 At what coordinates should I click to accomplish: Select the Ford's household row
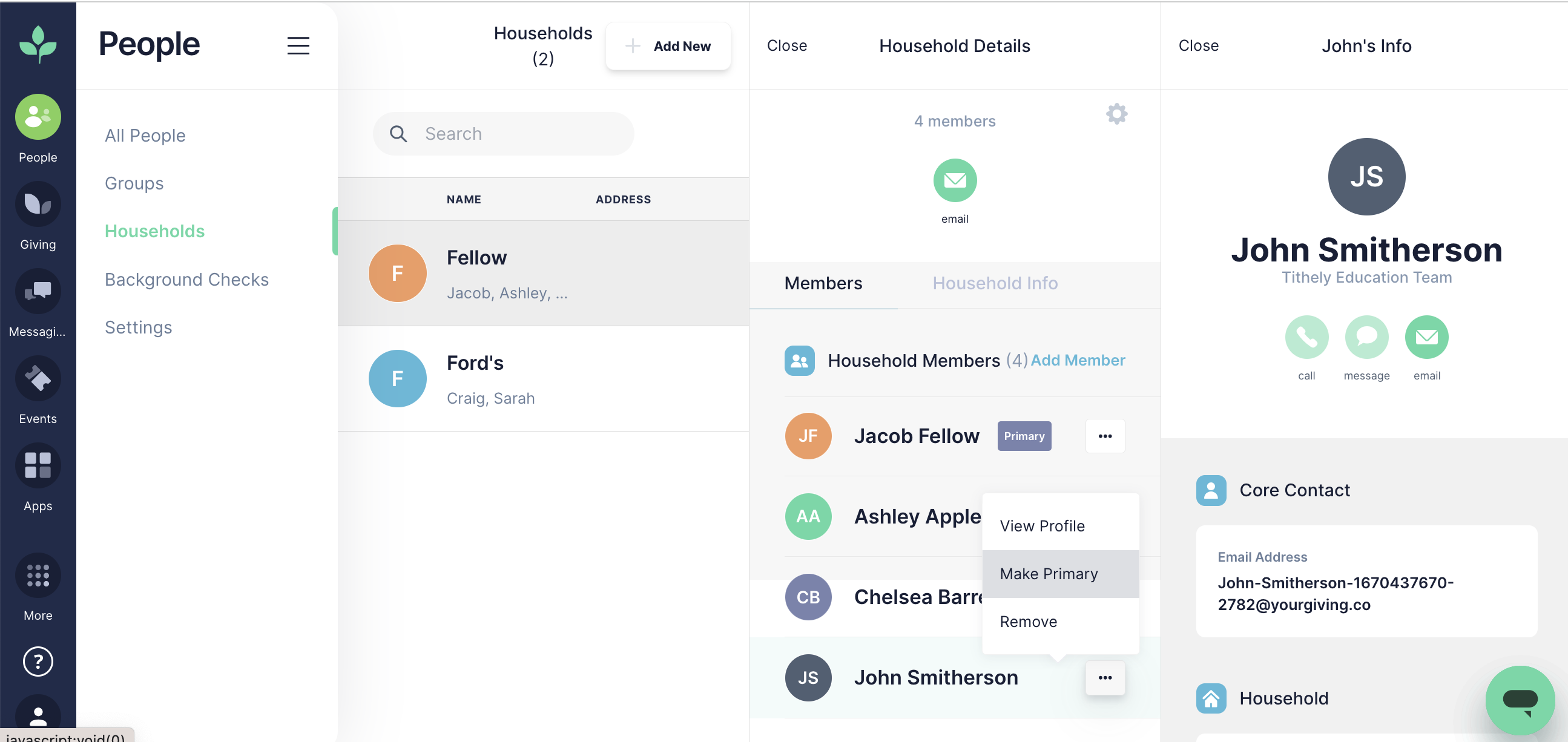pyautogui.click(x=542, y=379)
